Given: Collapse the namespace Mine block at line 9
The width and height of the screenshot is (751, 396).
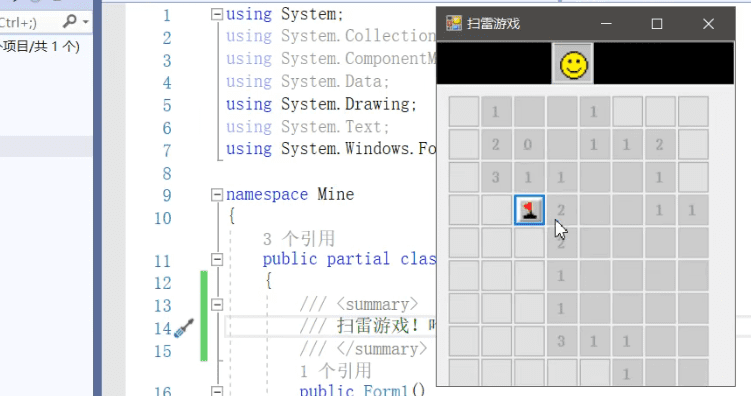Looking at the screenshot, I should pos(217,194).
